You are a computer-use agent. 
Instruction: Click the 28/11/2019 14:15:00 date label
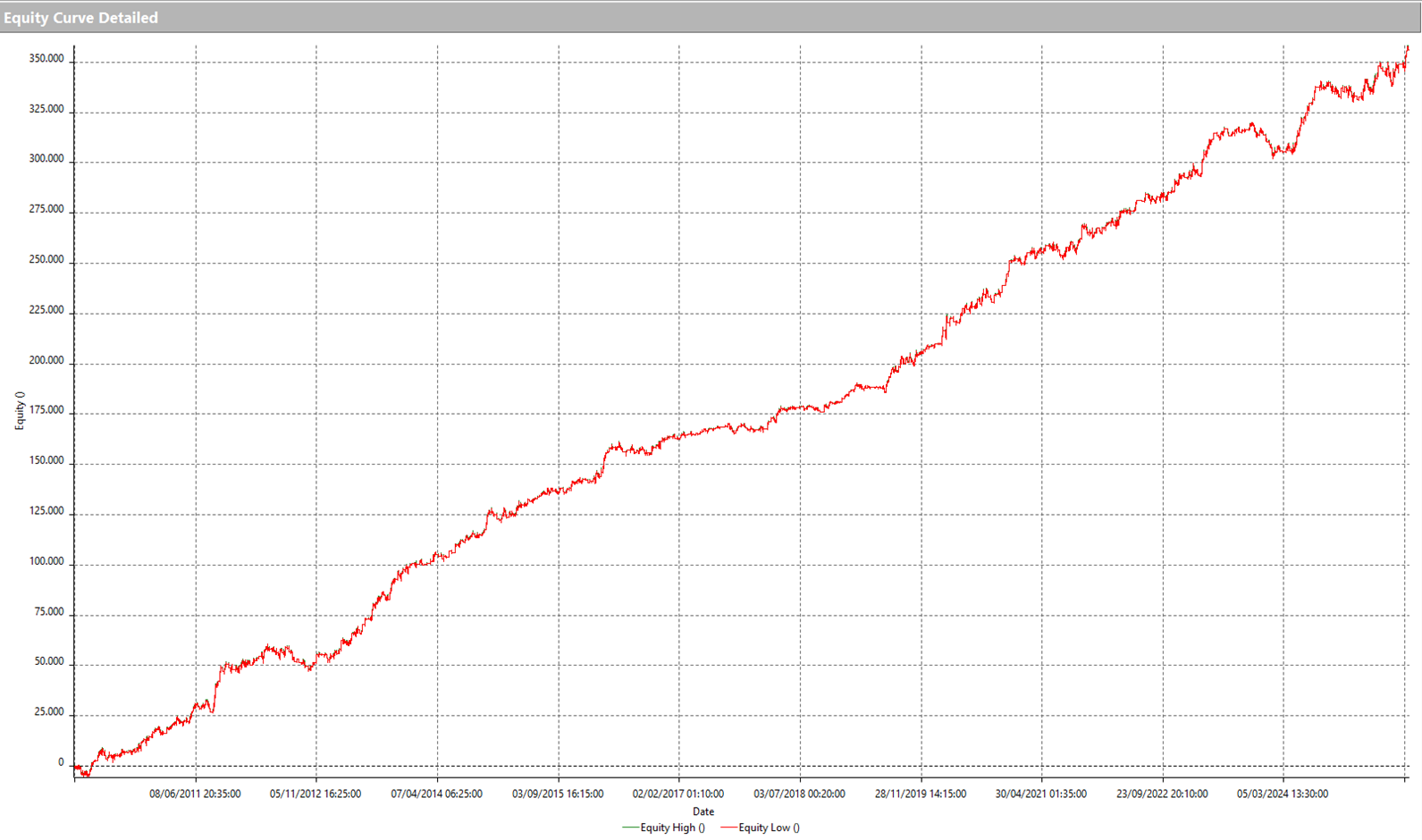point(921,794)
